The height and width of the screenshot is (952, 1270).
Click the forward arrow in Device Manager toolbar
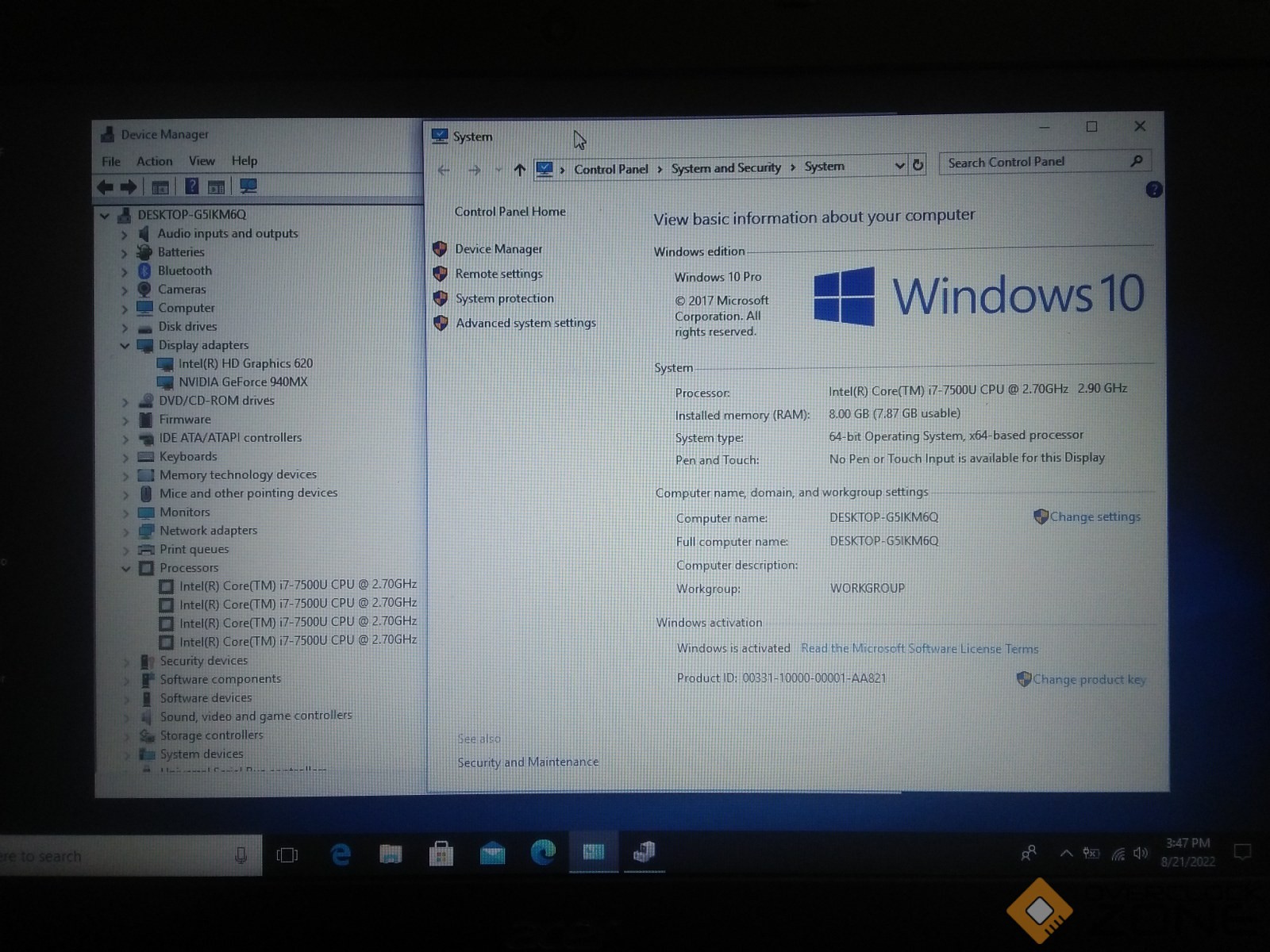click(128, 186)
